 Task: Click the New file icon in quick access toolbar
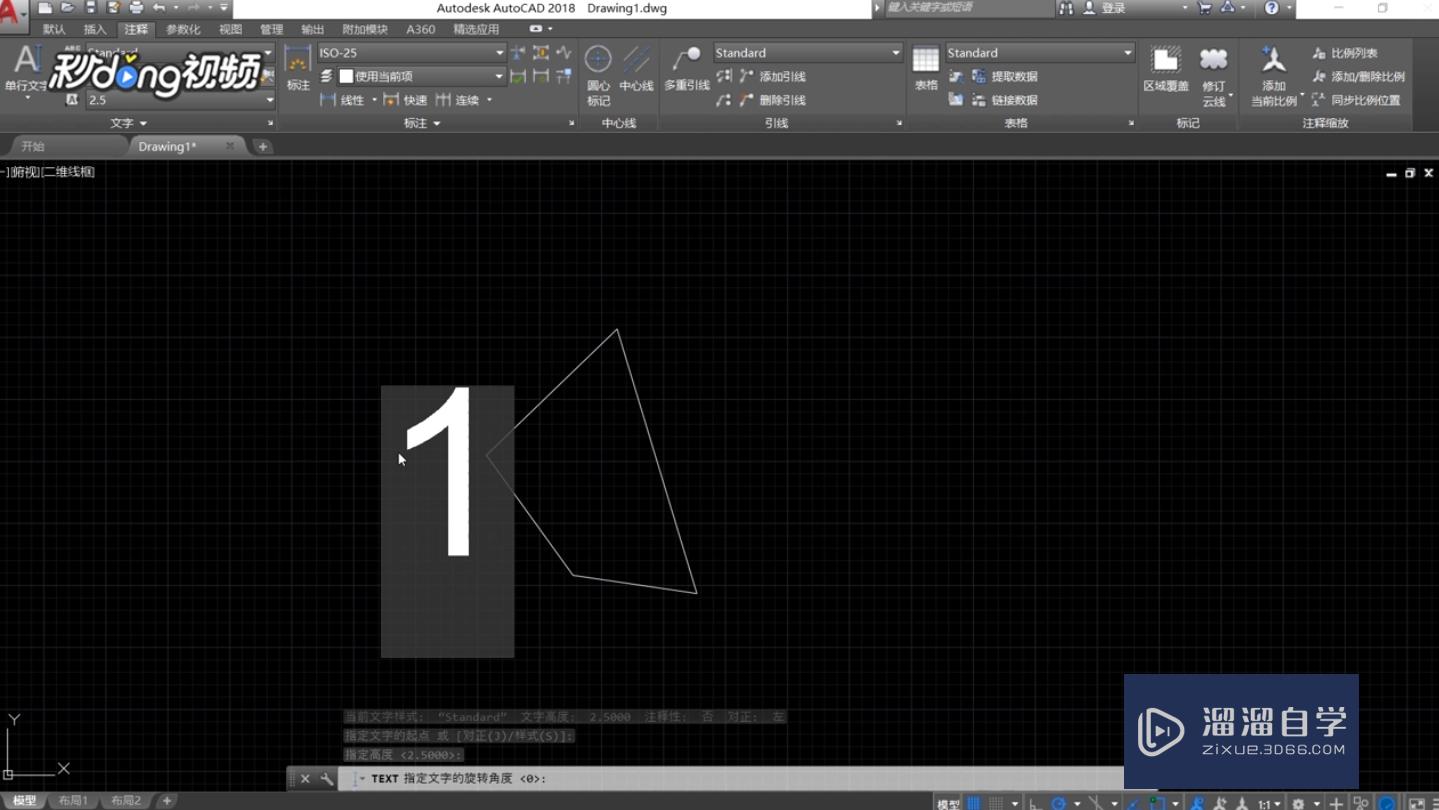point(45,8)
